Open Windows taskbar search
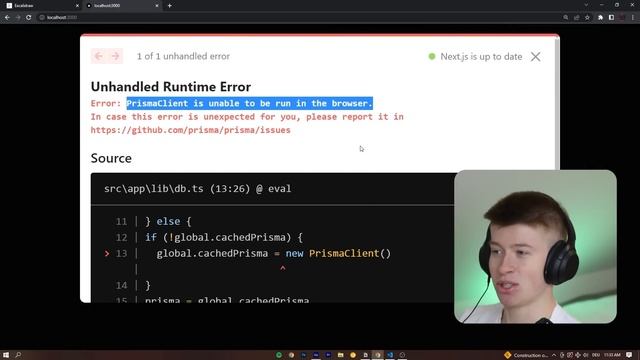Viewport: 640px width, 360px height. [x=18, y=355]
